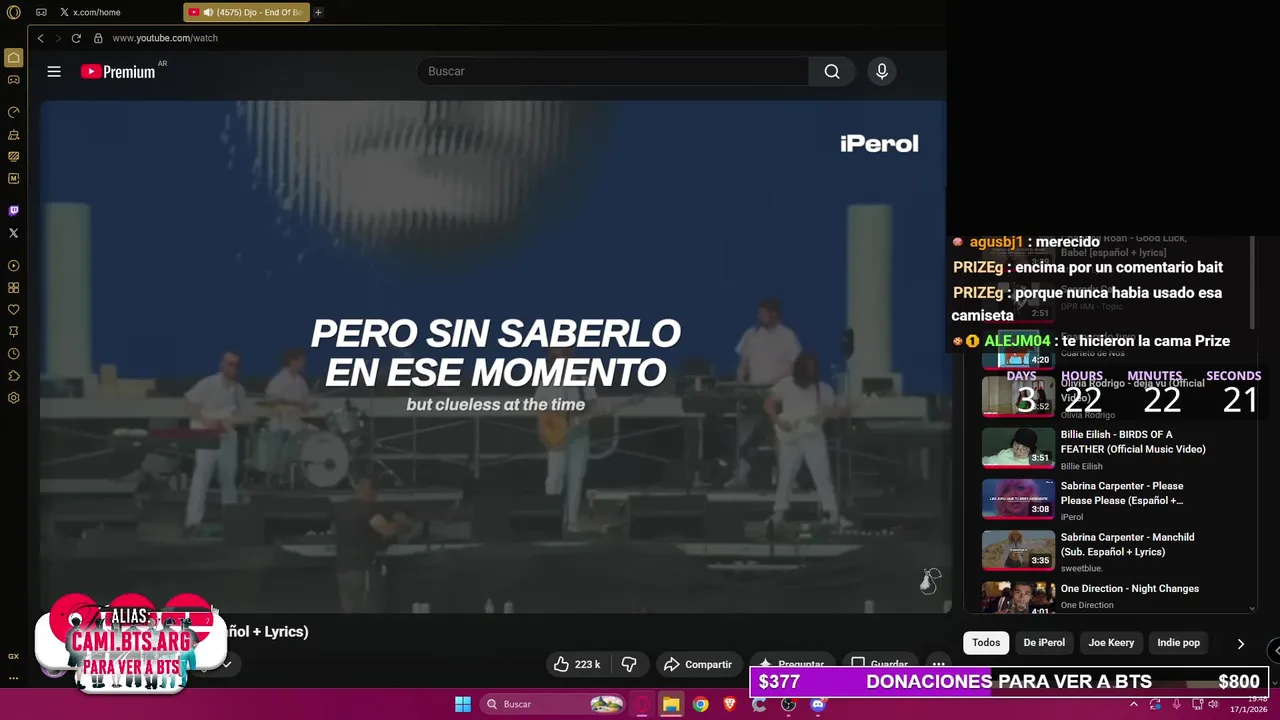Open File Explorer from the taskbar
Viewport: 1280px width, 720px height.
click(x=671, y=704)
